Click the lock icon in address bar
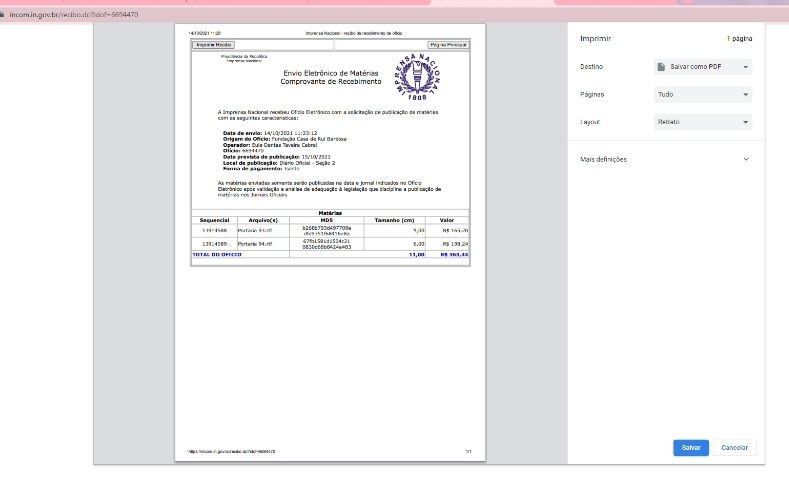Viewport: 789px width, 478px height. [x=3, y=15]
